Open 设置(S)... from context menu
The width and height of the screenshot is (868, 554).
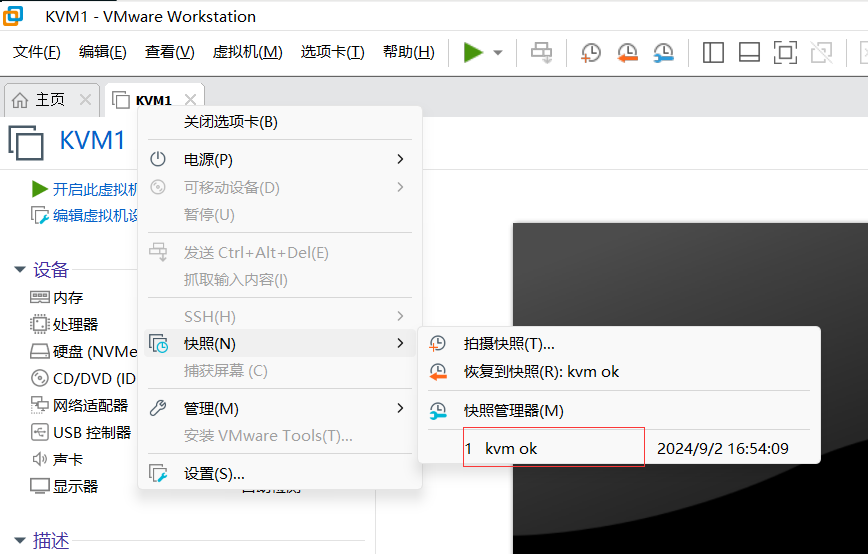point(280,474)
